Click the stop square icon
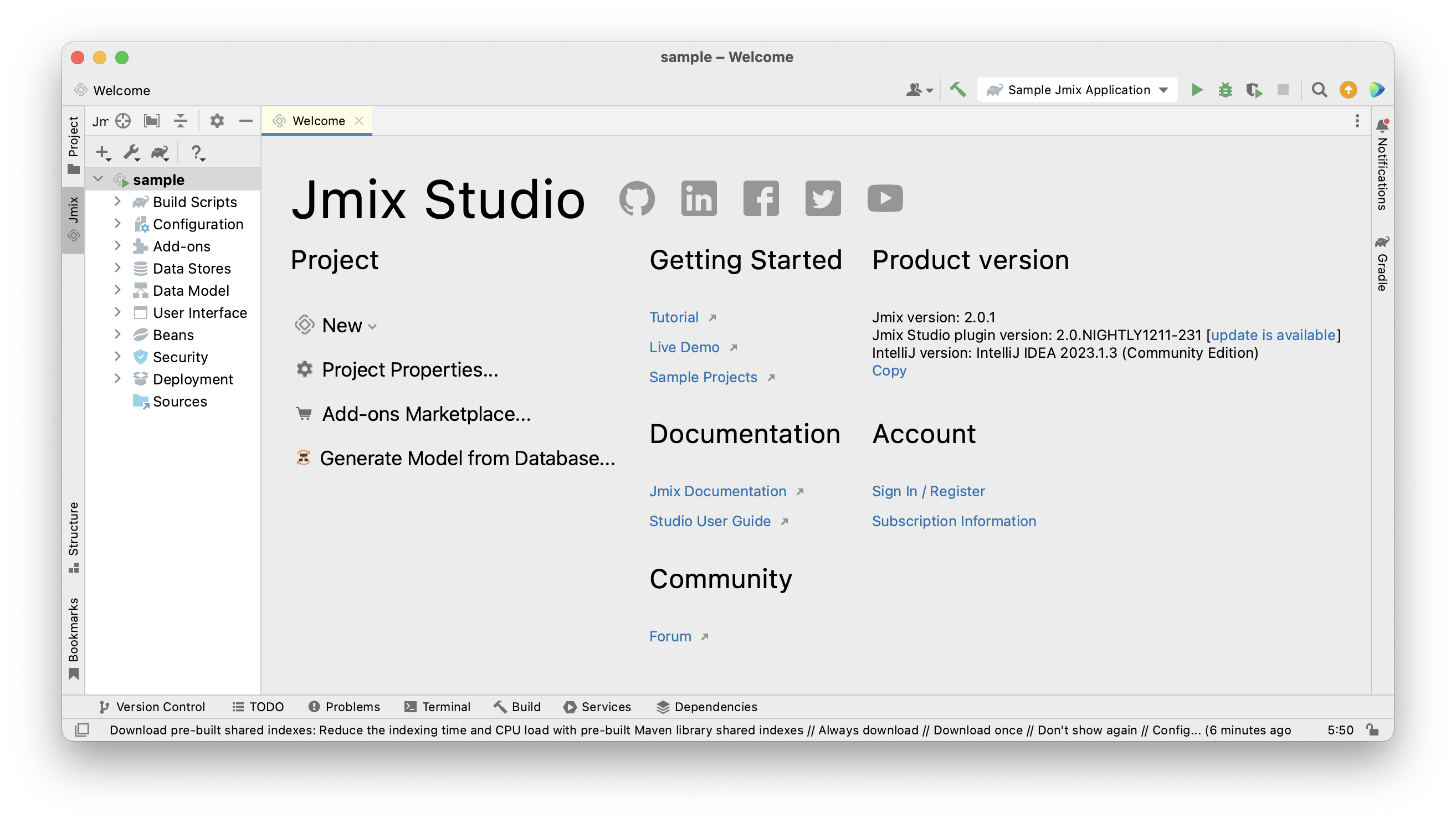Viewport: 1456px width, 823px height. pos(1283,90)
